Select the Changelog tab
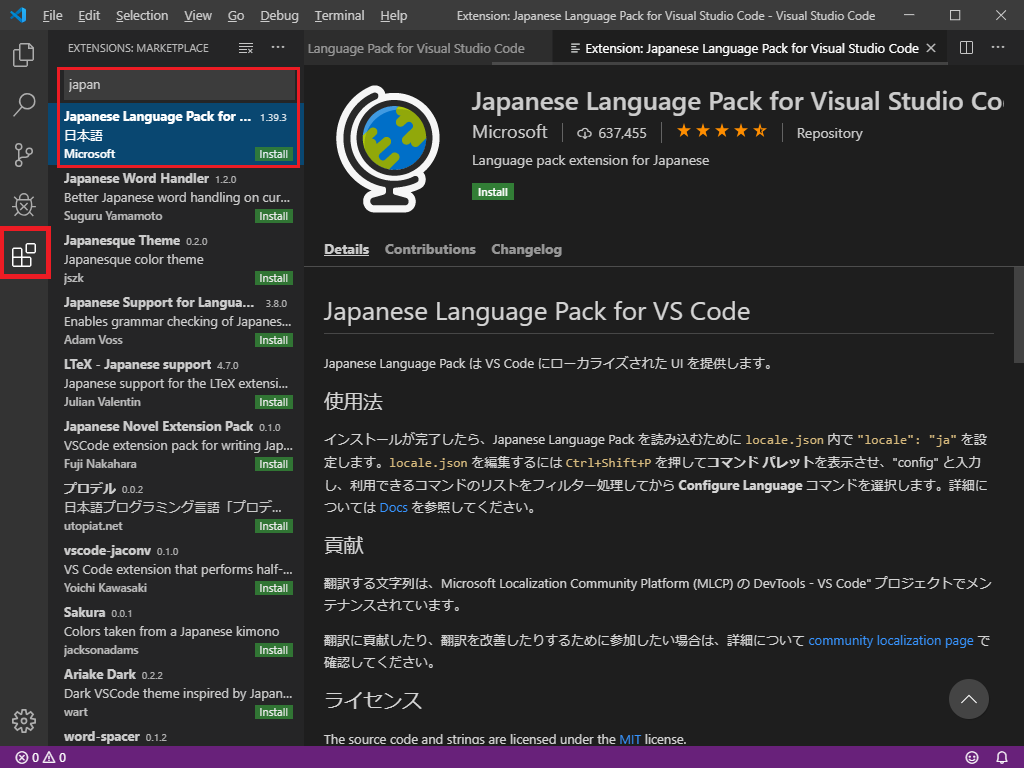Viewport: 1024px width, 768px height. [x=526, y=249]
